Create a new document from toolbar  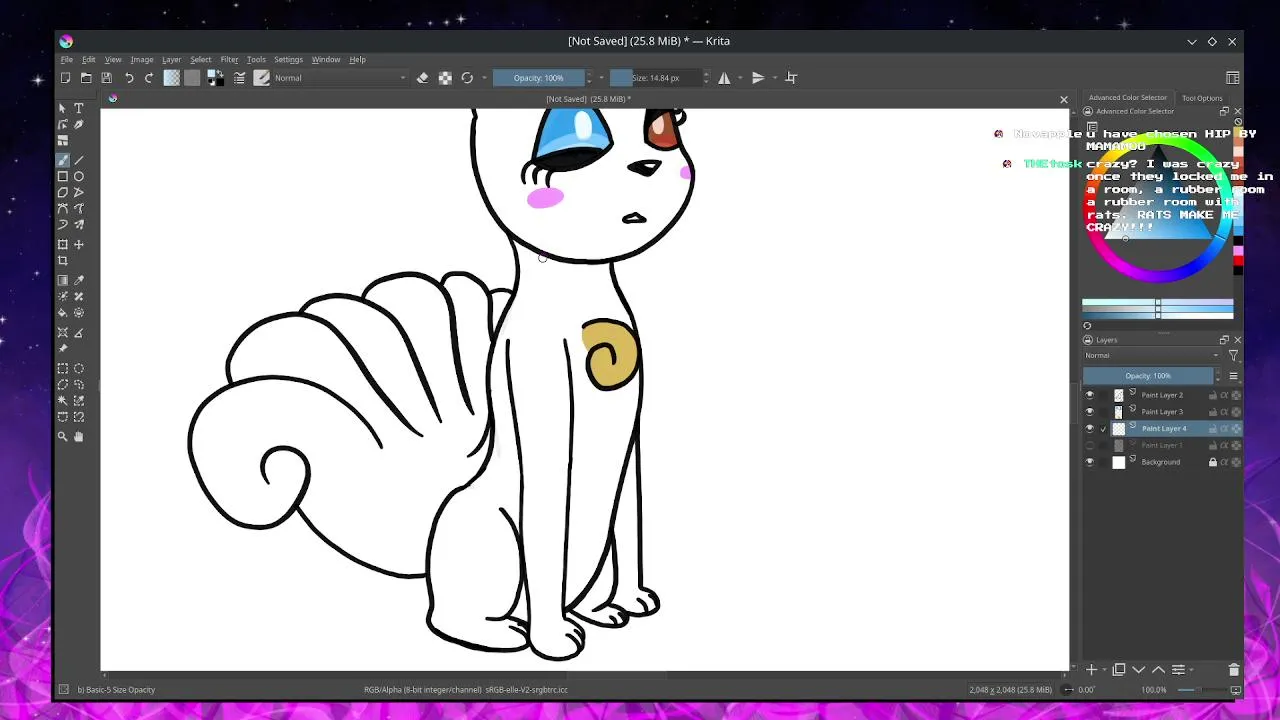click(66, 78)
